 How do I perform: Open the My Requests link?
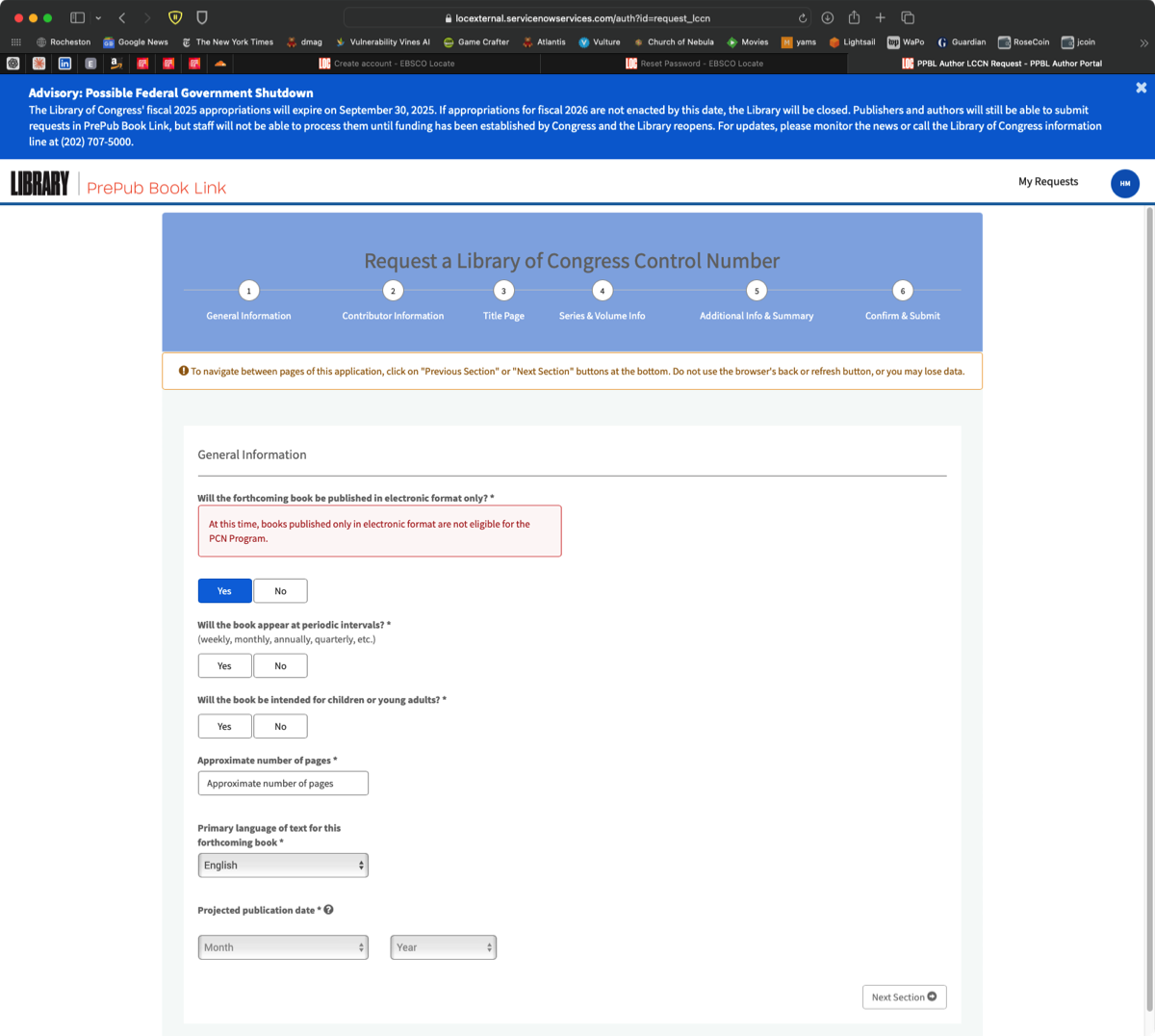coord(1048,182)
